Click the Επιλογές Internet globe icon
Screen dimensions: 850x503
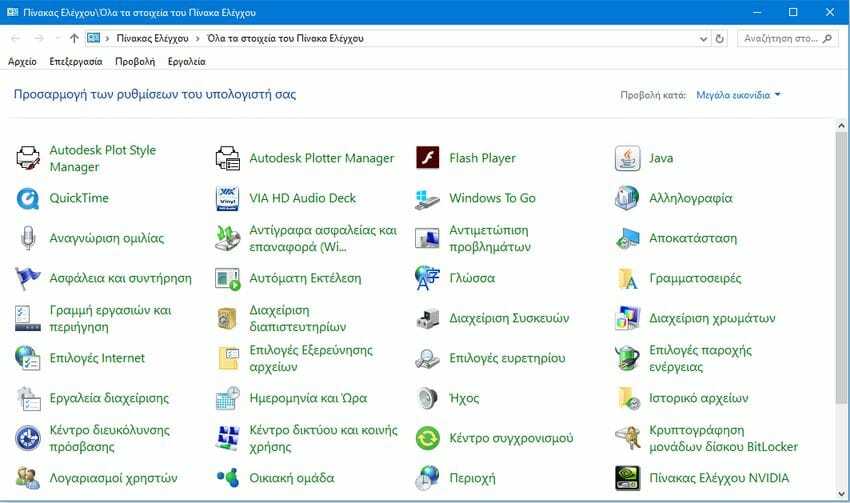(28, 359)
